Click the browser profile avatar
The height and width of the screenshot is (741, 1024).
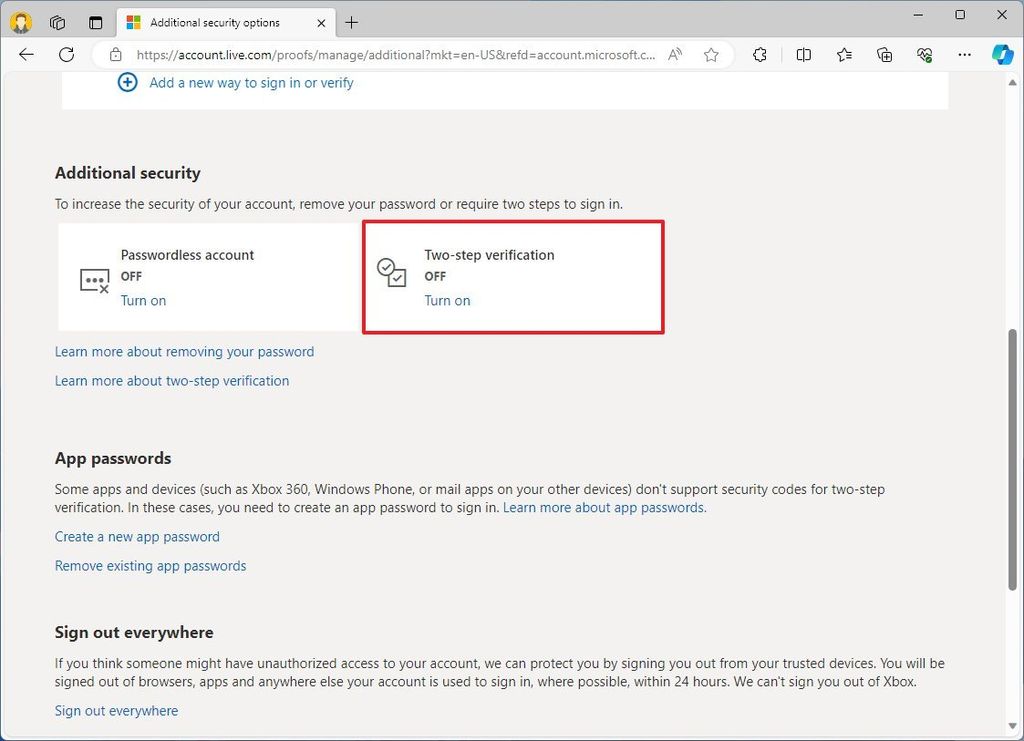[20, 22]
